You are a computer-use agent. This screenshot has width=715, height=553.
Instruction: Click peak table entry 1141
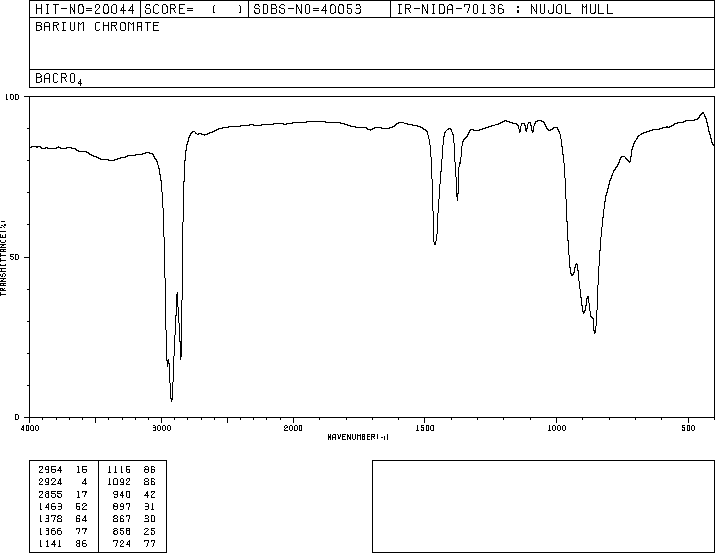(x=50, y=543)
